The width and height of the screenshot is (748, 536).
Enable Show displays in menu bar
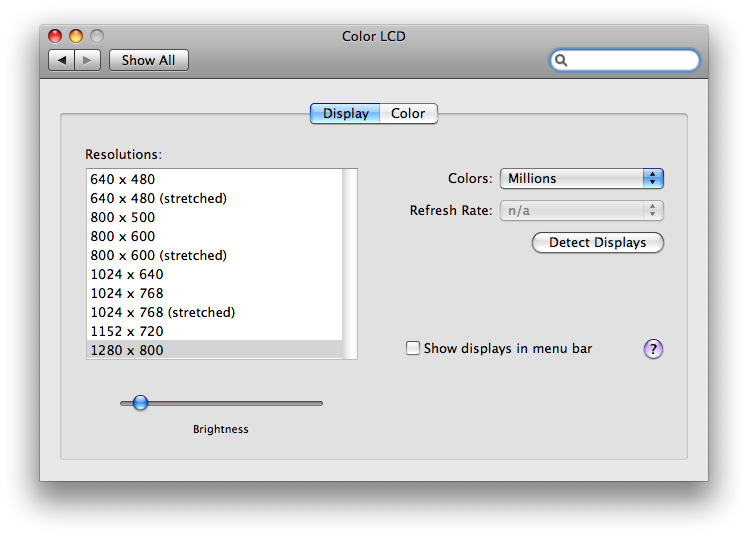[x=413, y=348]
